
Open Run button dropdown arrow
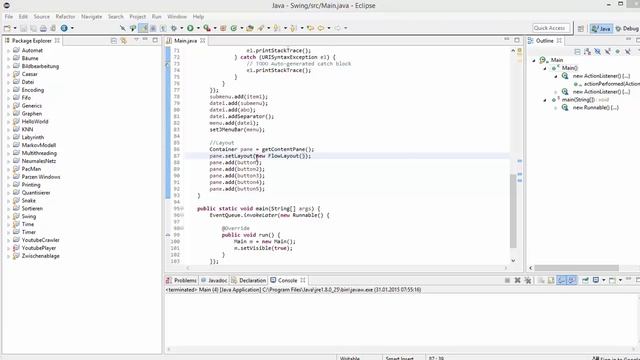pos(198,28)
